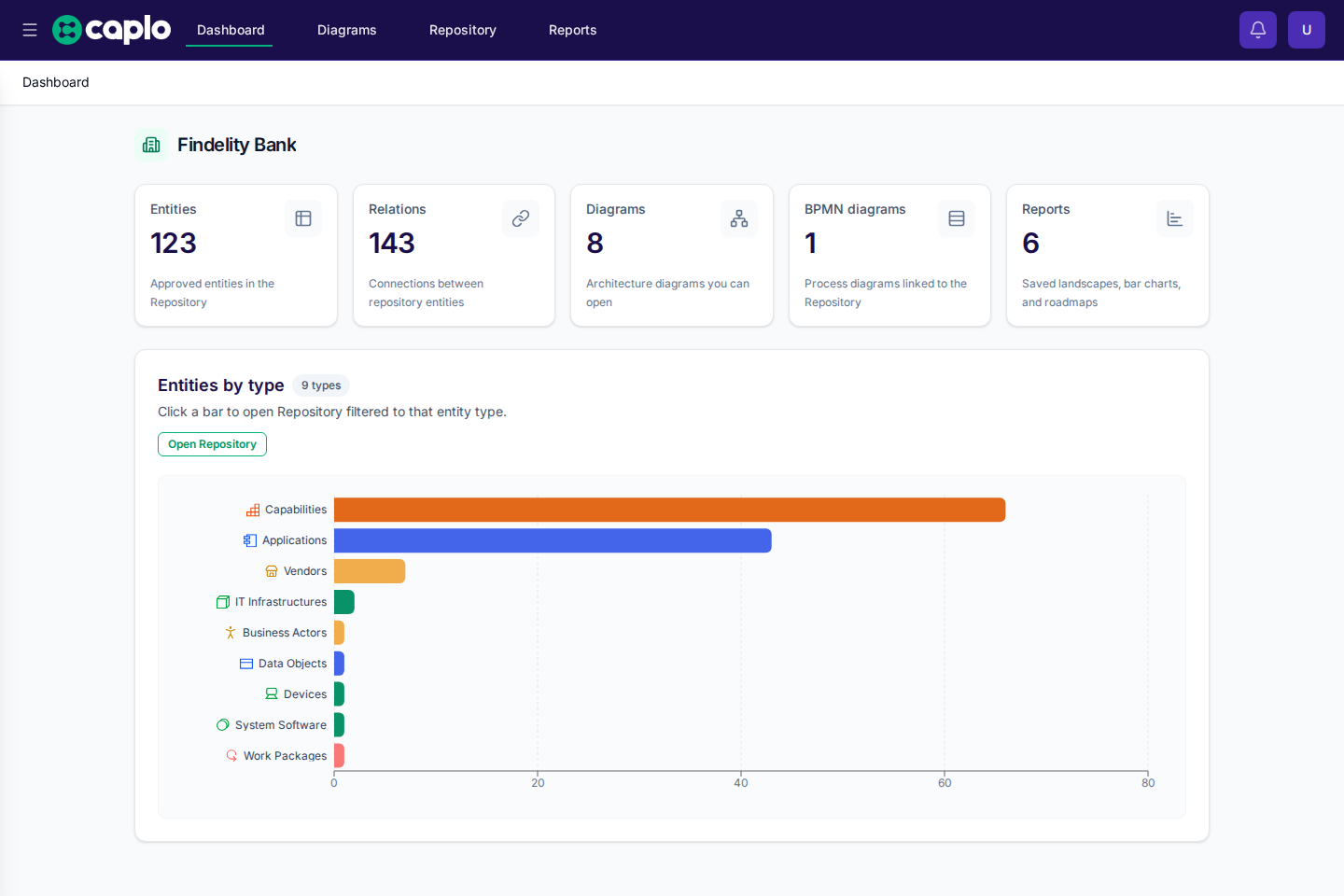Go to the Repository tab

coord(462,30)
